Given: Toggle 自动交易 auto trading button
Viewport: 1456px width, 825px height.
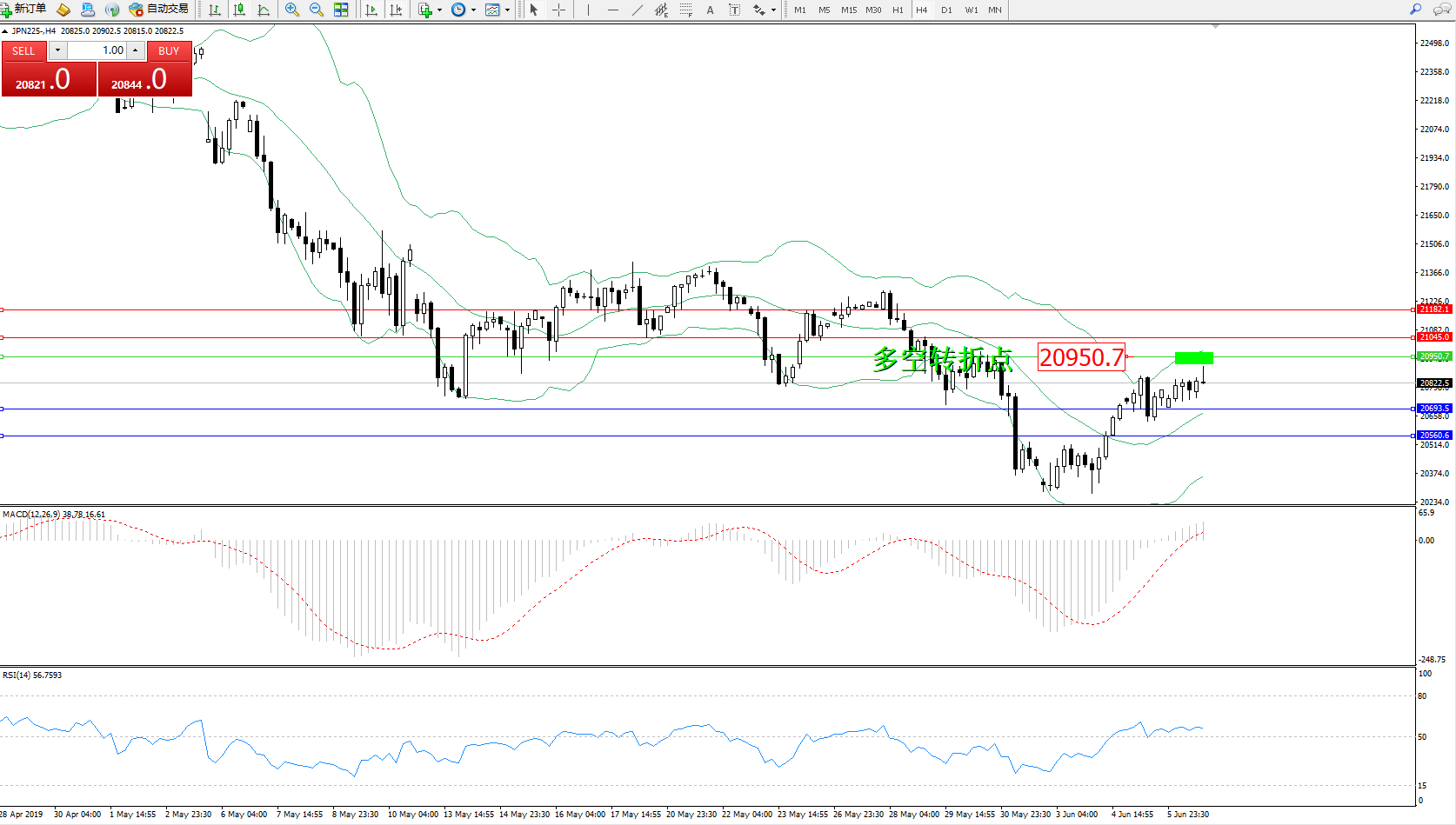Looking at the screenshot, I should (x=159, y=10).
